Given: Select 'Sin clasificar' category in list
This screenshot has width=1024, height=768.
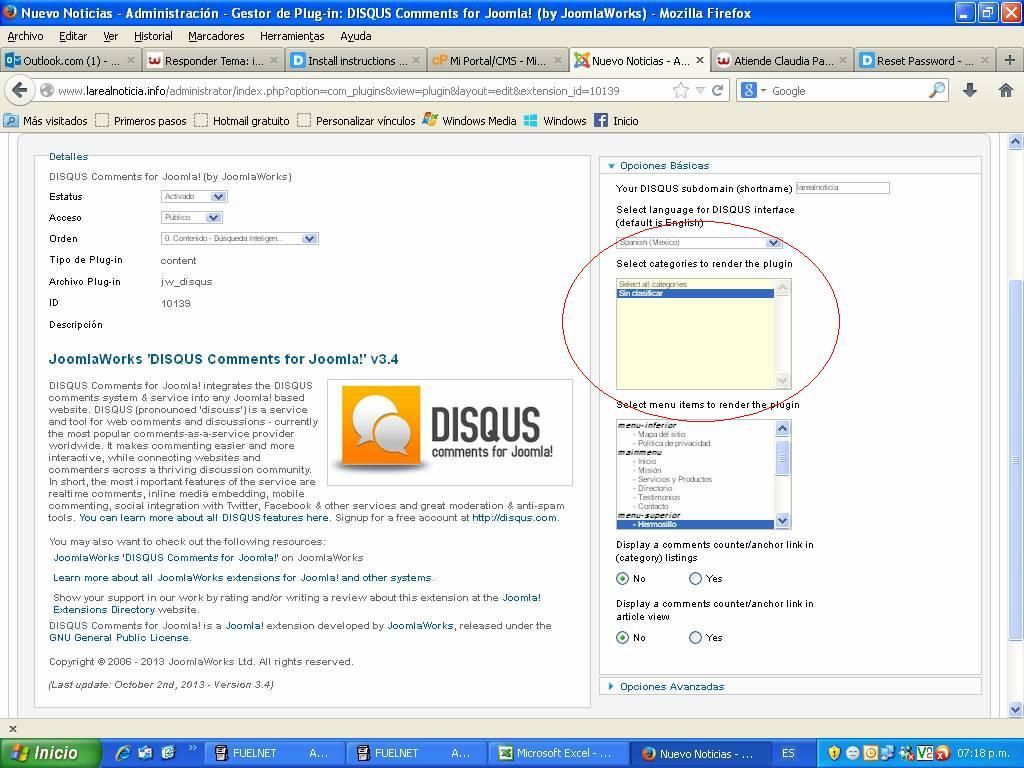Looking at the screenshot, I should coord(695,293).
